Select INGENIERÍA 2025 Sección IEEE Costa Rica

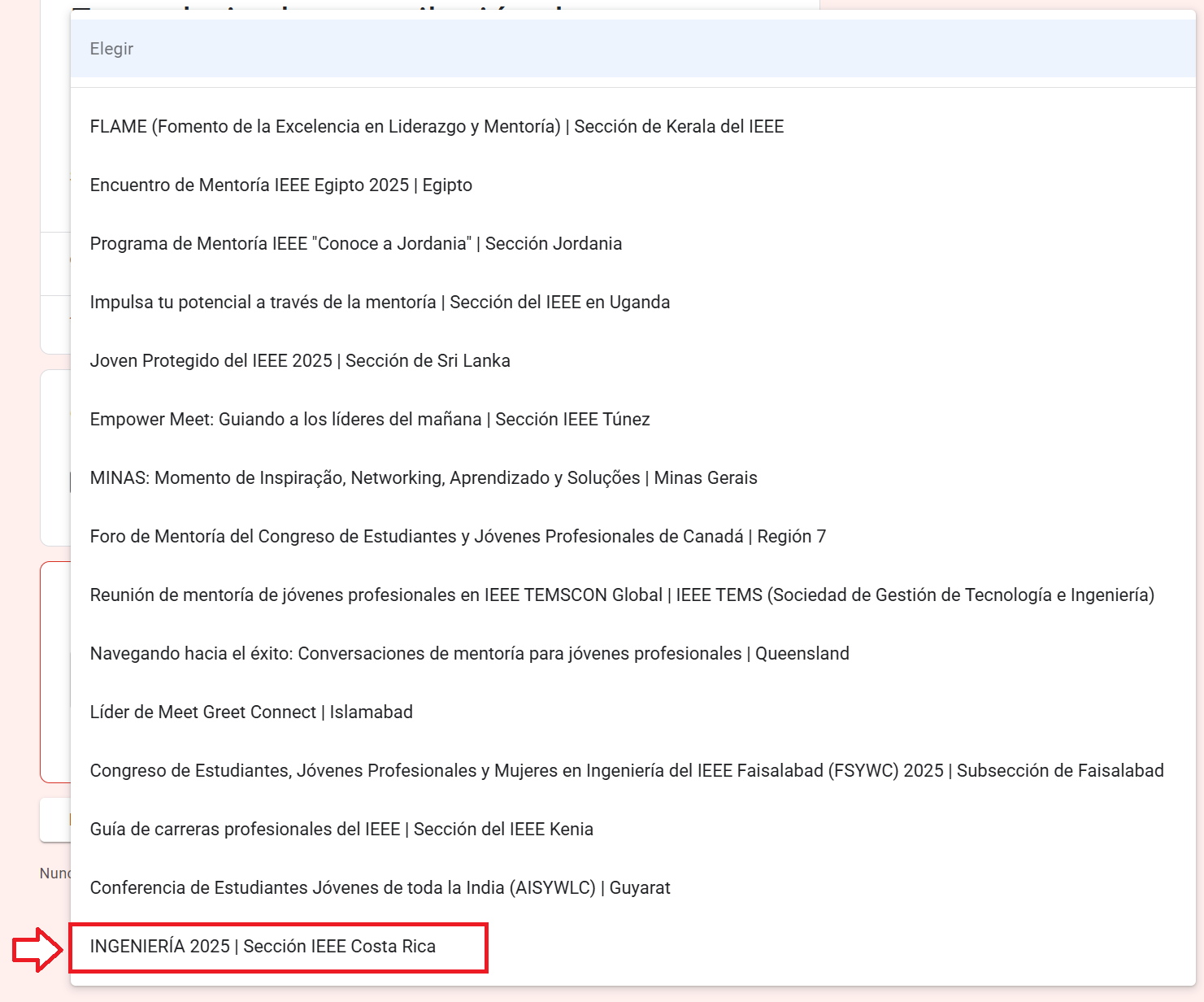point(263,947)
